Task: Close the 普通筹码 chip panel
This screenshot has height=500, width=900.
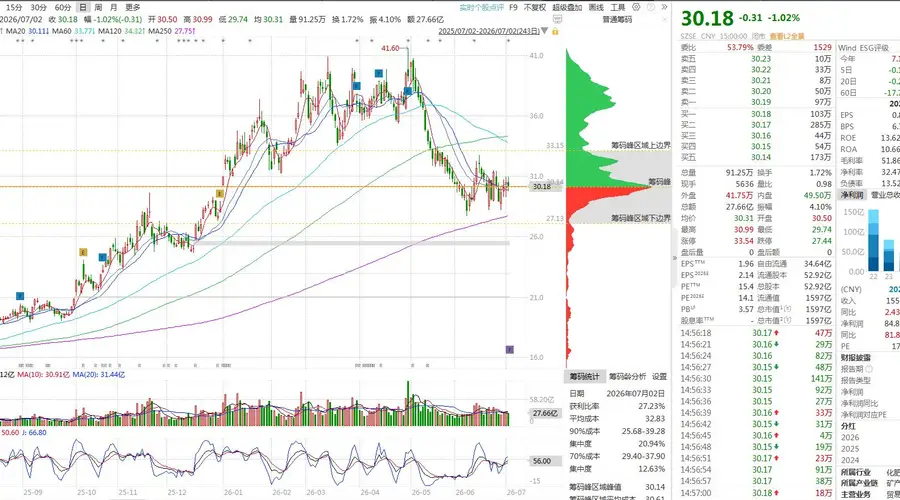Action: 665,20
